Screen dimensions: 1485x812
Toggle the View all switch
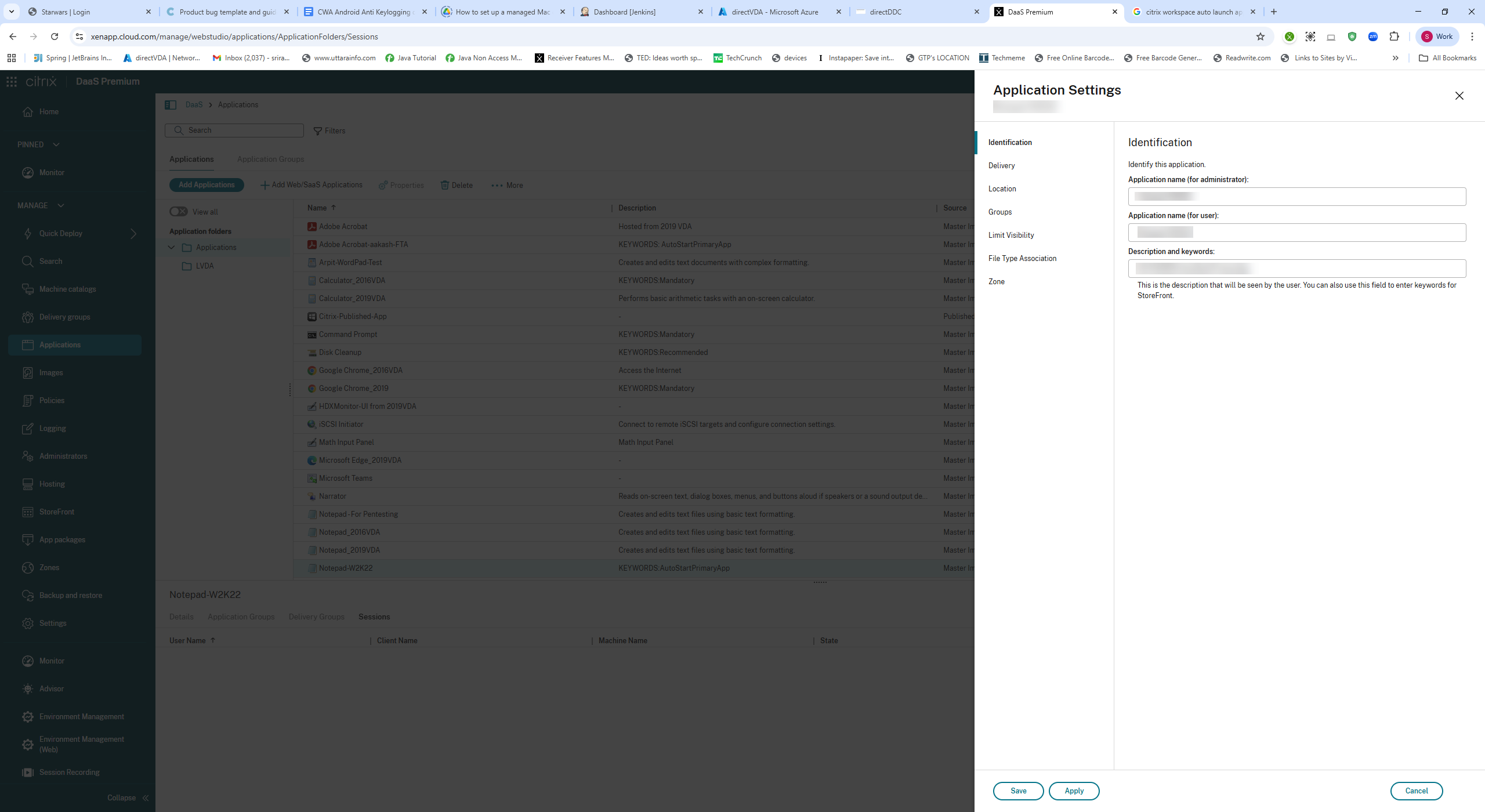tap(178, 212)
